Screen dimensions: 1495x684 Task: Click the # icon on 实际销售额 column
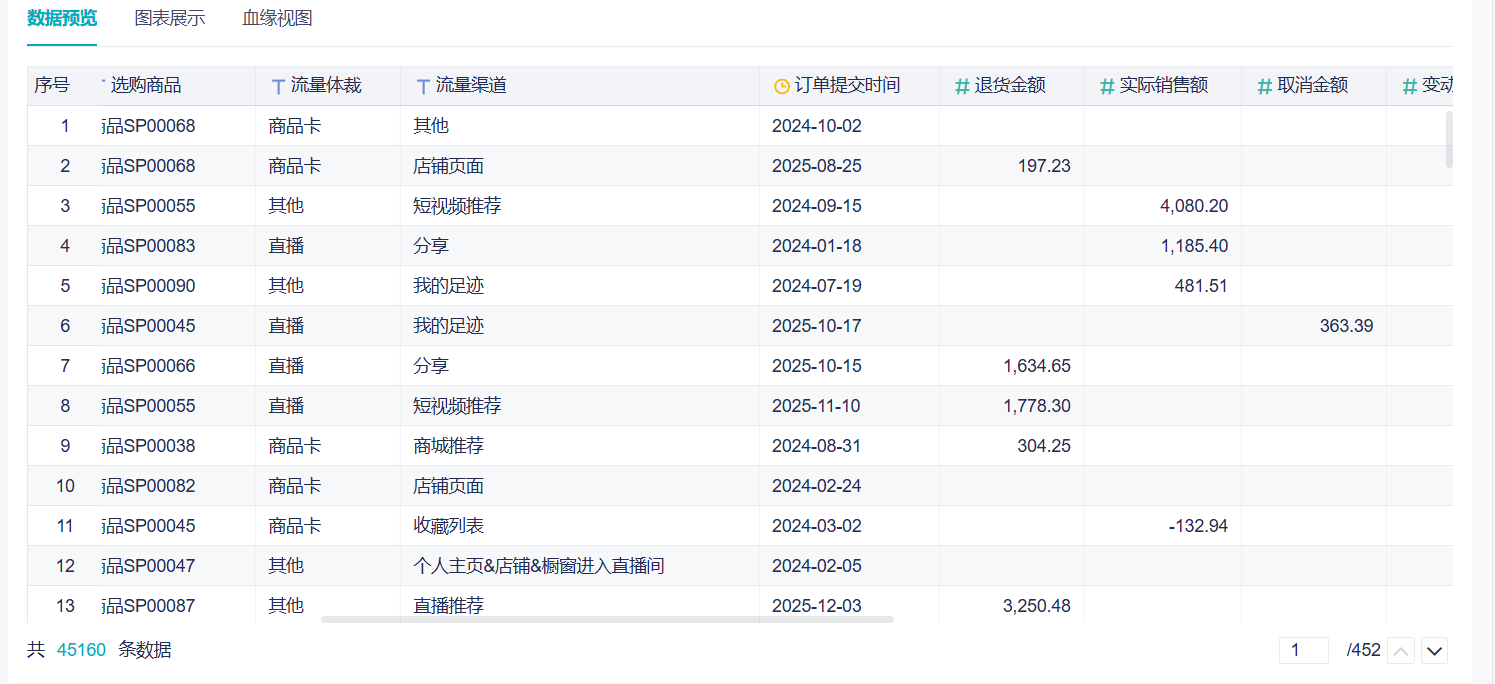tap(1107, 86)
